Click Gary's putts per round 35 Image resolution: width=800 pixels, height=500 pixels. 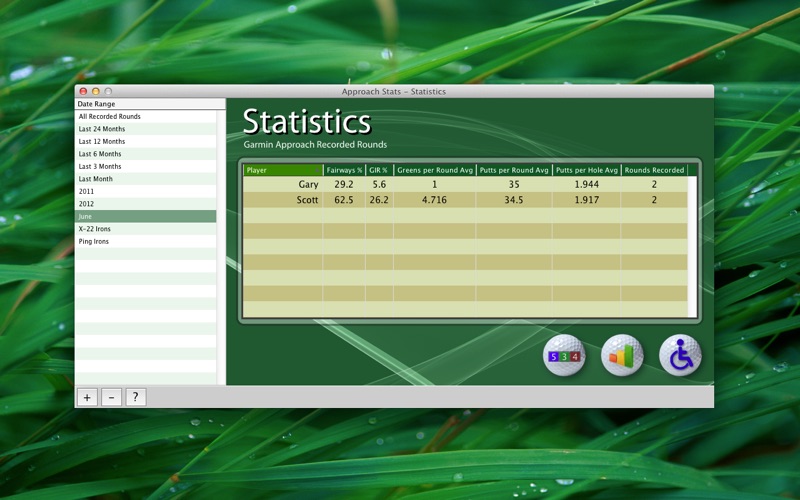point(514,184)
